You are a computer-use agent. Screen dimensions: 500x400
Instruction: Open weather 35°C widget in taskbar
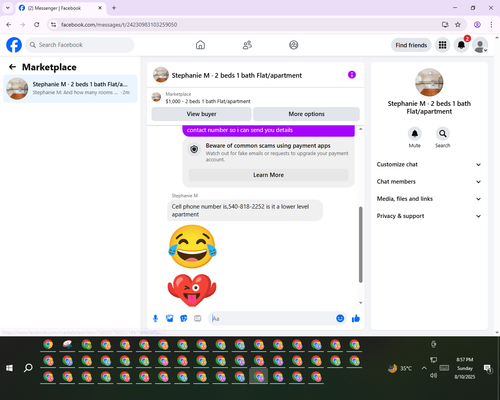tap(400, 368)
